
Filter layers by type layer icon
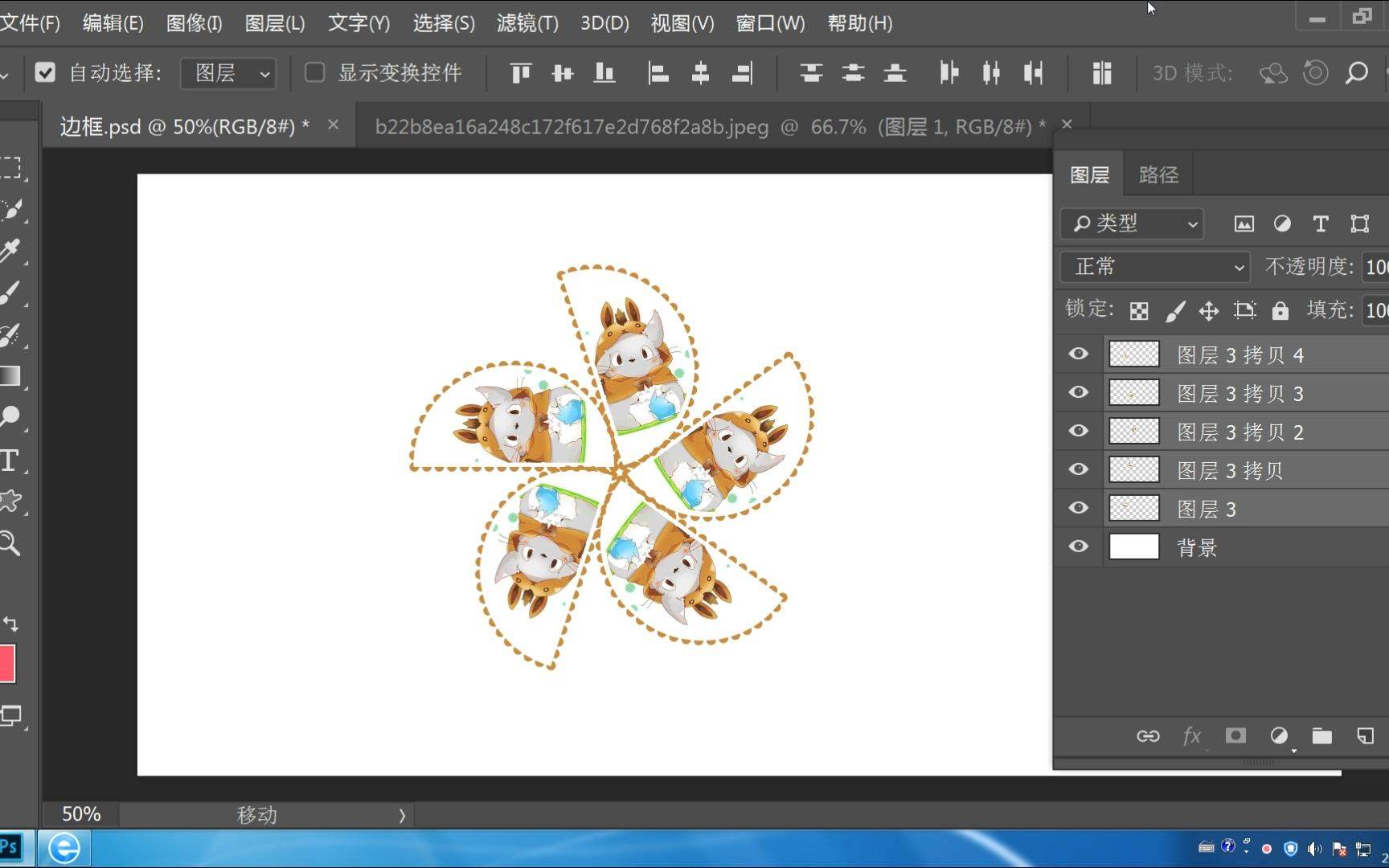pyautogui.click(x=1321, y=224)
